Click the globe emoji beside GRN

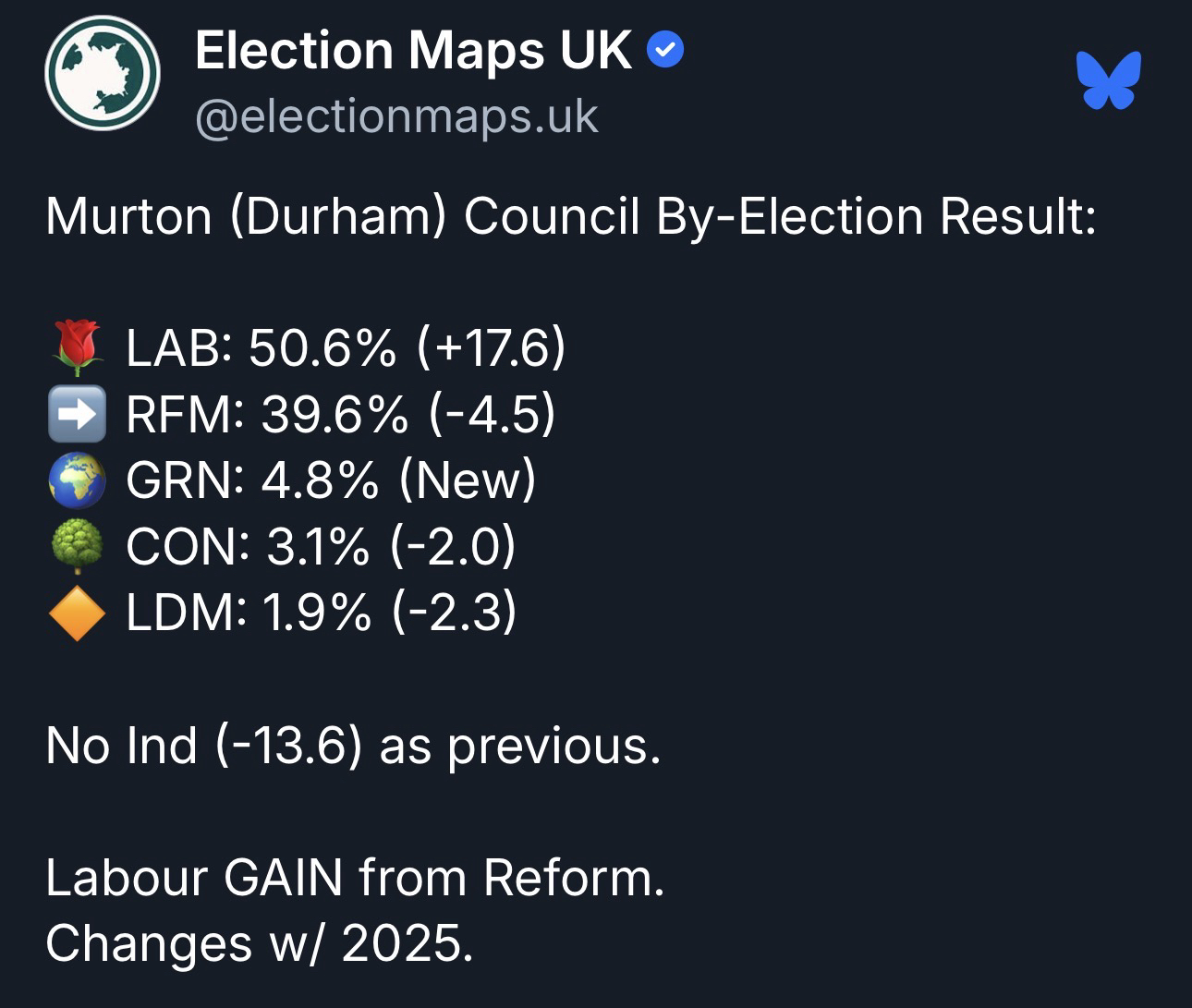point(77,480)
